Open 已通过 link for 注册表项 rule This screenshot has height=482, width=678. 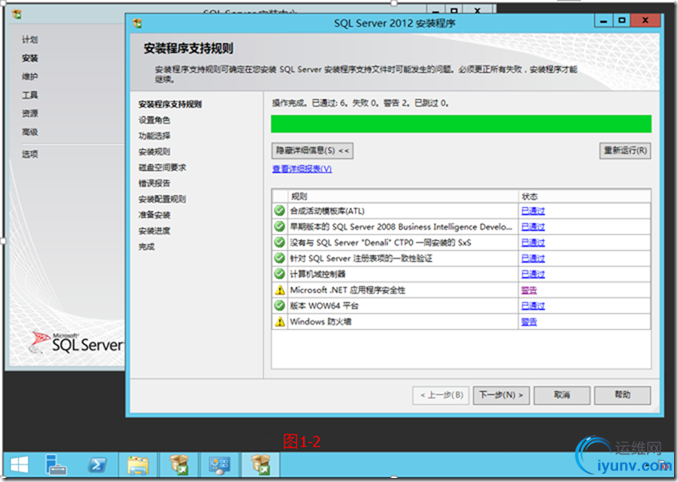pos(533,259)
